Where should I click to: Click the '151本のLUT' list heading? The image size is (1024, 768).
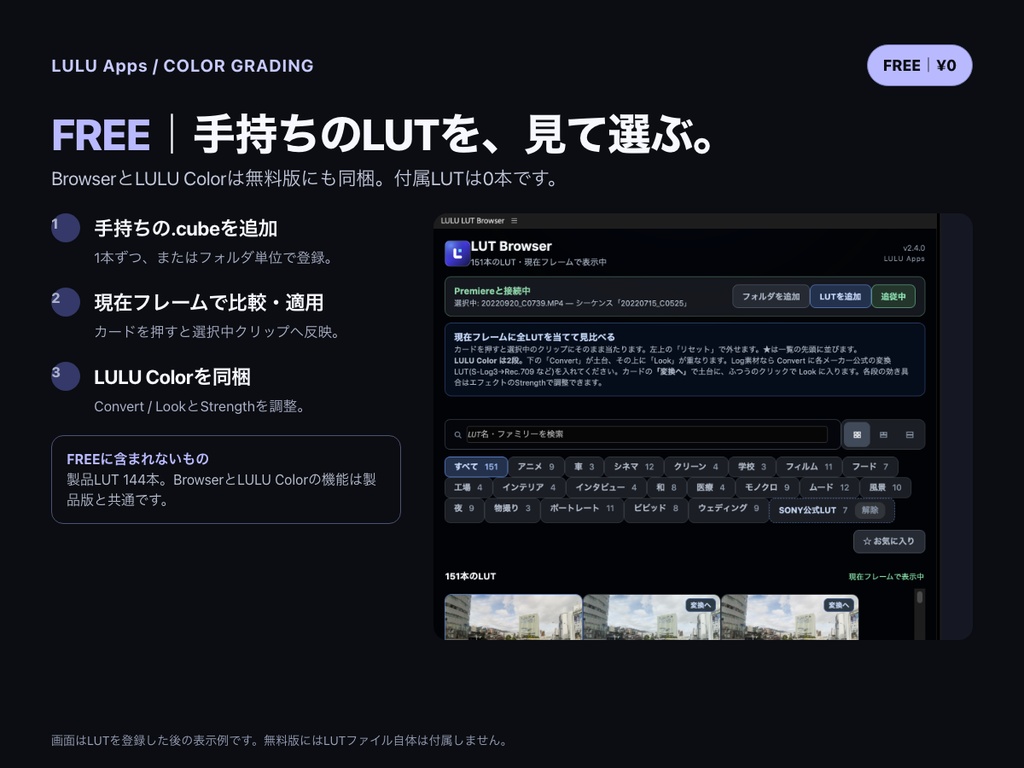pyautogui.click(x=470, y=576)
